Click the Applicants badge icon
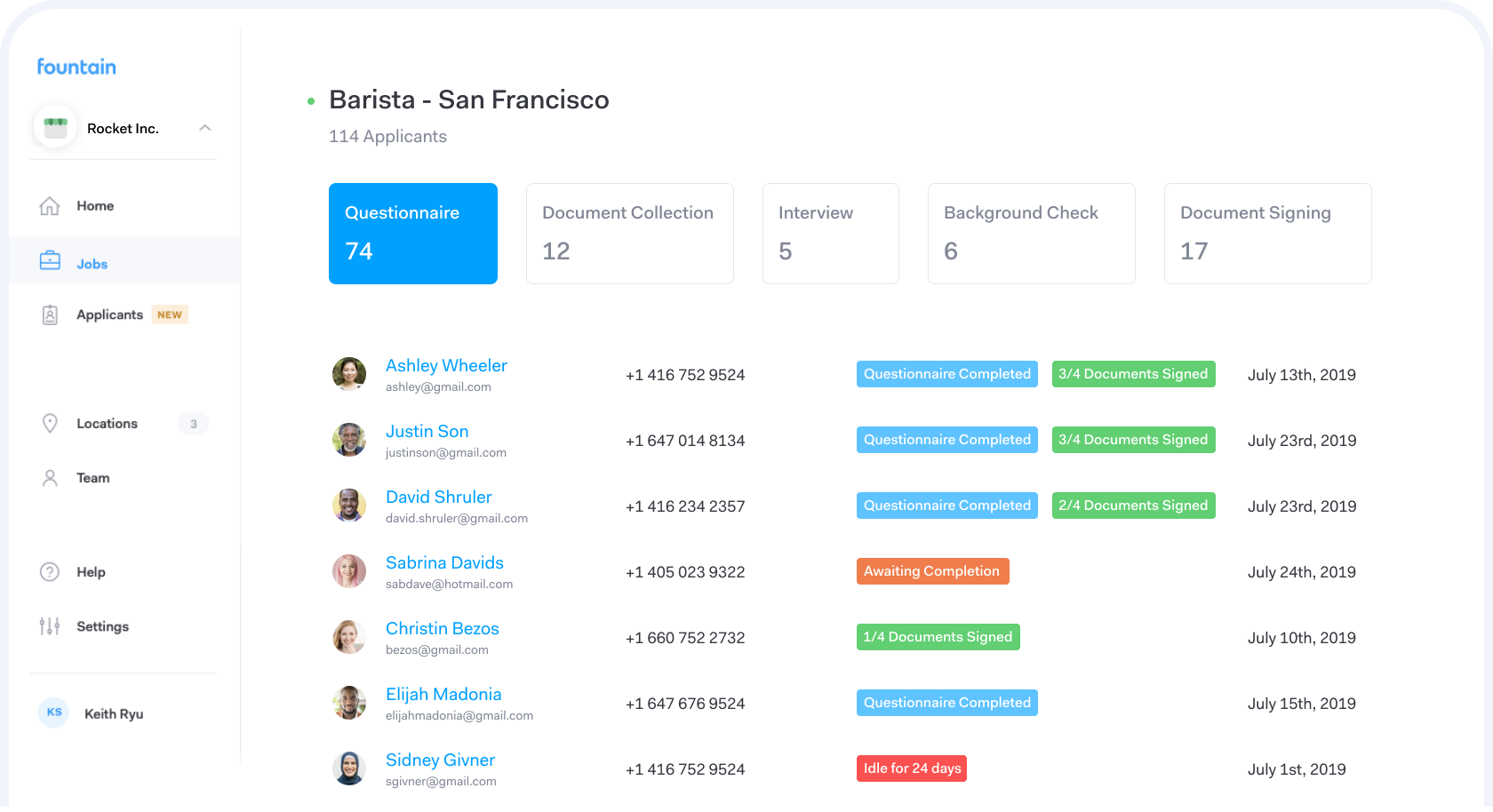Image resolution: width=1493 pixels, height=812 pixels. [50, 314]
